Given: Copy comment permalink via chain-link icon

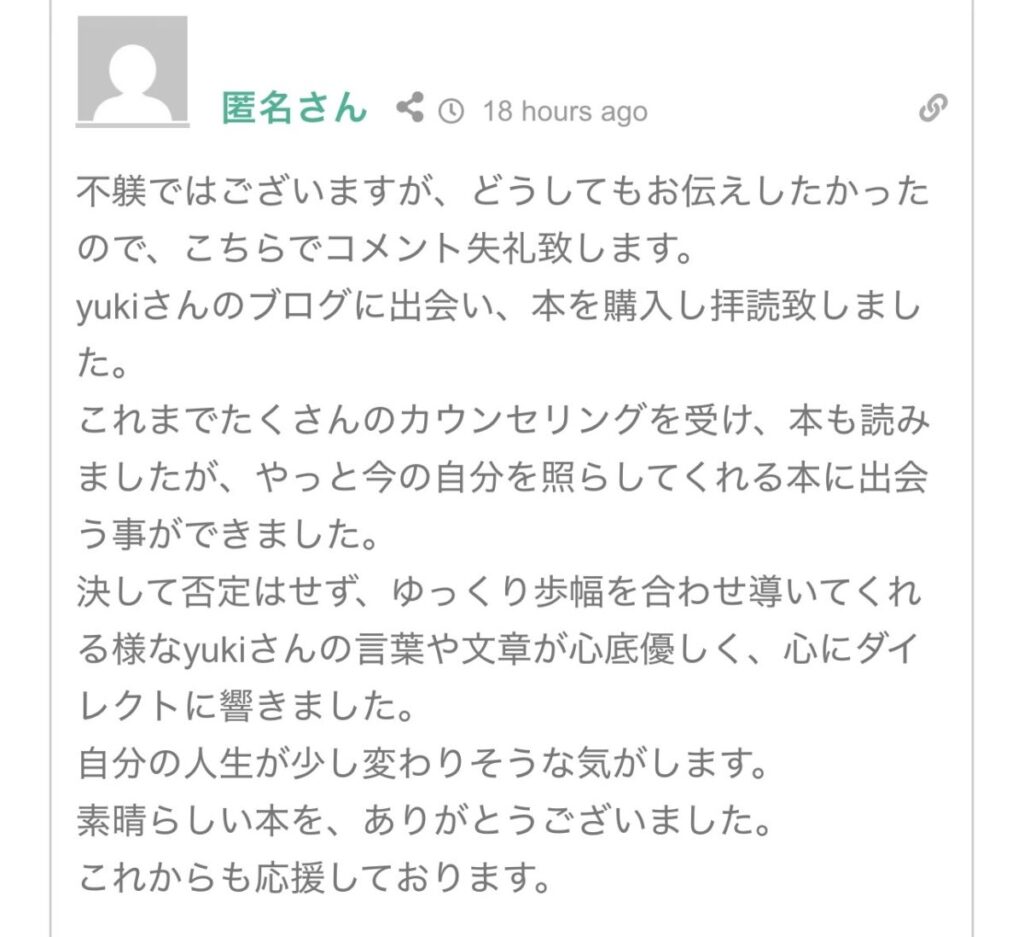Looking at the screenshot, I should (933, 108).
